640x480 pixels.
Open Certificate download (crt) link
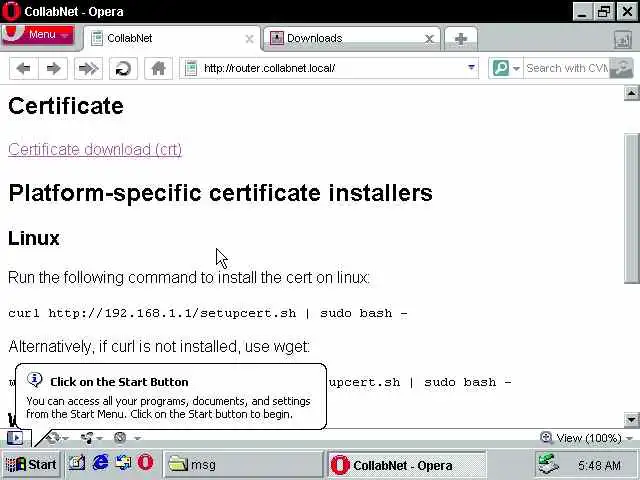point(95,149)
